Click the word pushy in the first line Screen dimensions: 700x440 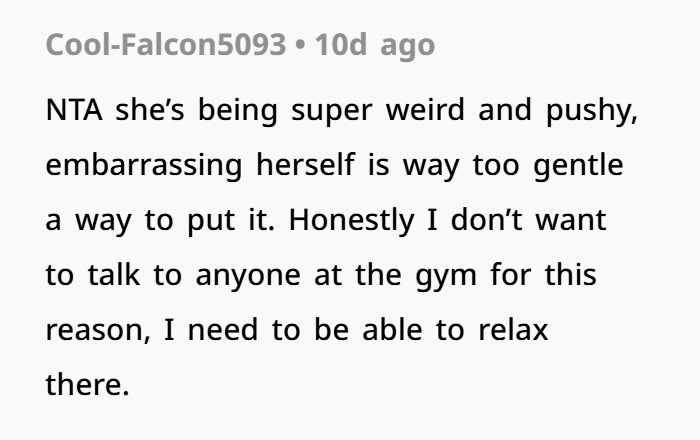tap(592, 111)
